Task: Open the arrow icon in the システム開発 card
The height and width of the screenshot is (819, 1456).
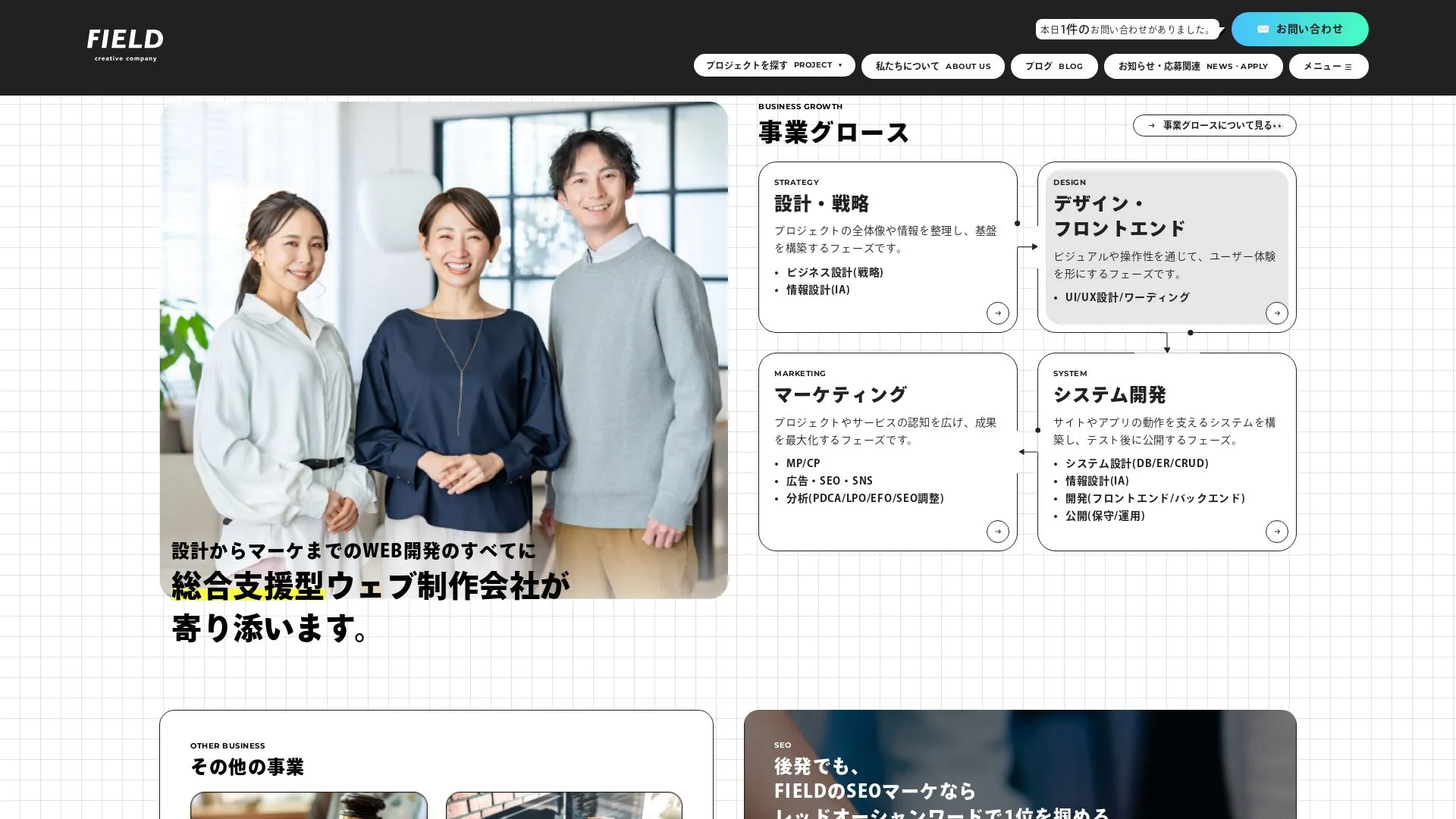Action: click(x=1276, y=531)
